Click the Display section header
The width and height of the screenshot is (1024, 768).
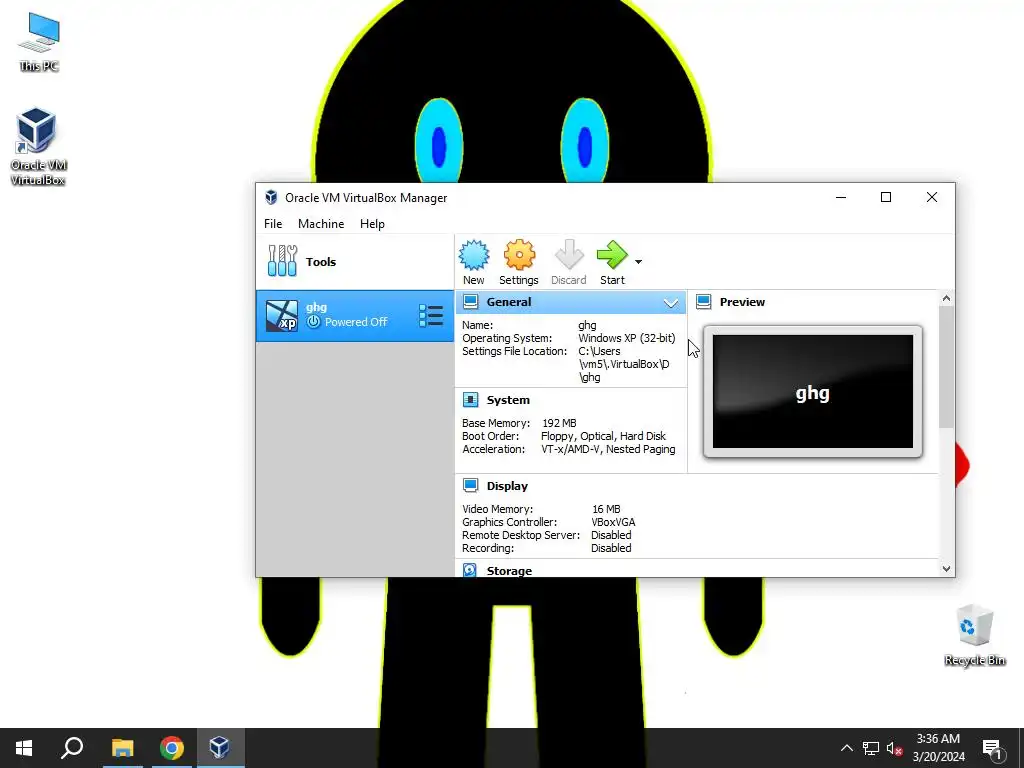coord(507,486)
